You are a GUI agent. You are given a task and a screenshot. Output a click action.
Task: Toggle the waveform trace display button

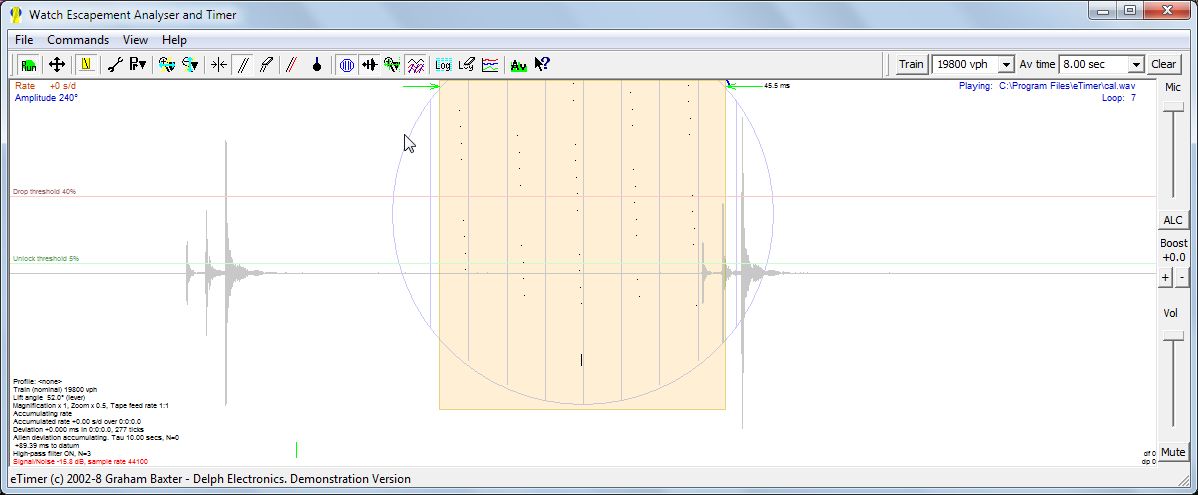[370, 64]
